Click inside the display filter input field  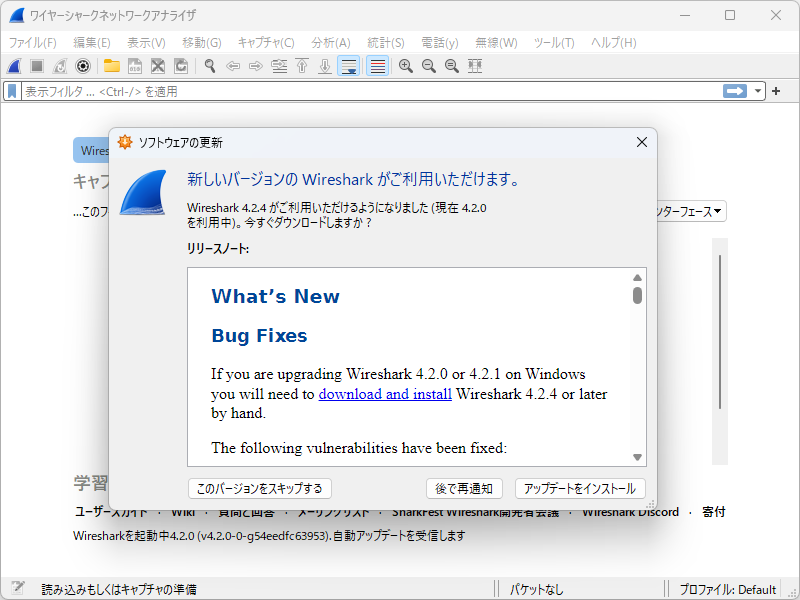[300, 90]
